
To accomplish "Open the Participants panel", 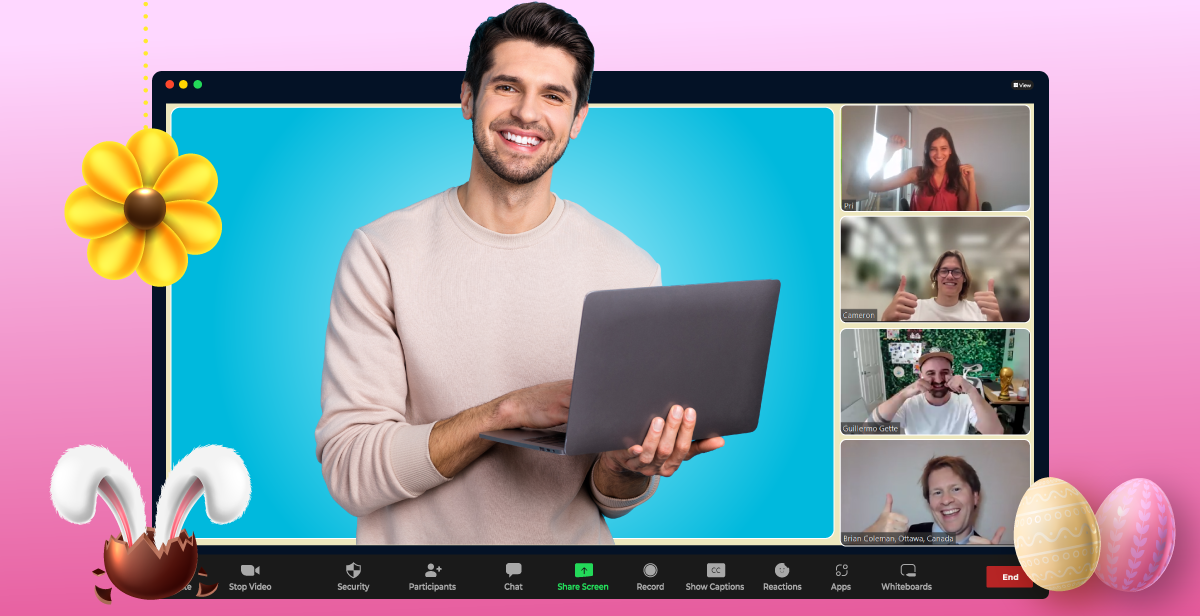I will click(432, 577).
